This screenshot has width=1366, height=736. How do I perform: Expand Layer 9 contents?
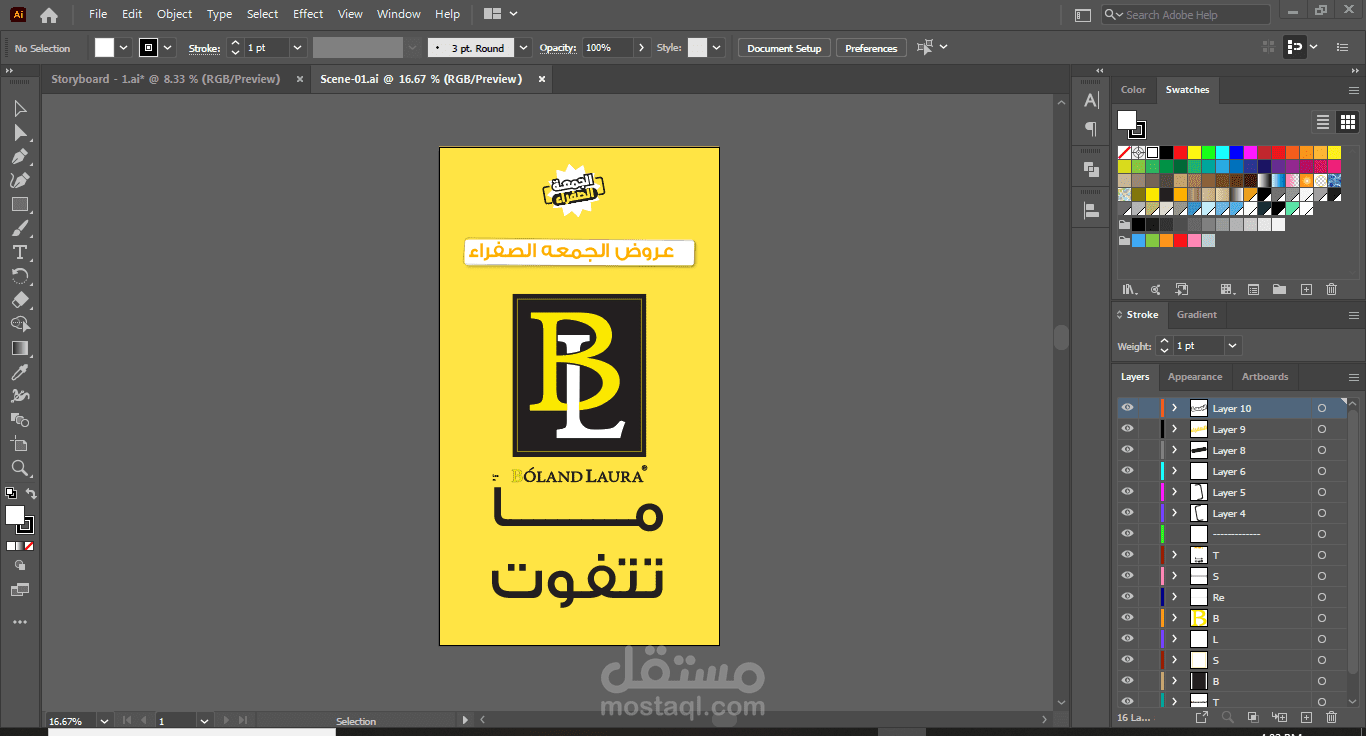tap(1174, 429)
